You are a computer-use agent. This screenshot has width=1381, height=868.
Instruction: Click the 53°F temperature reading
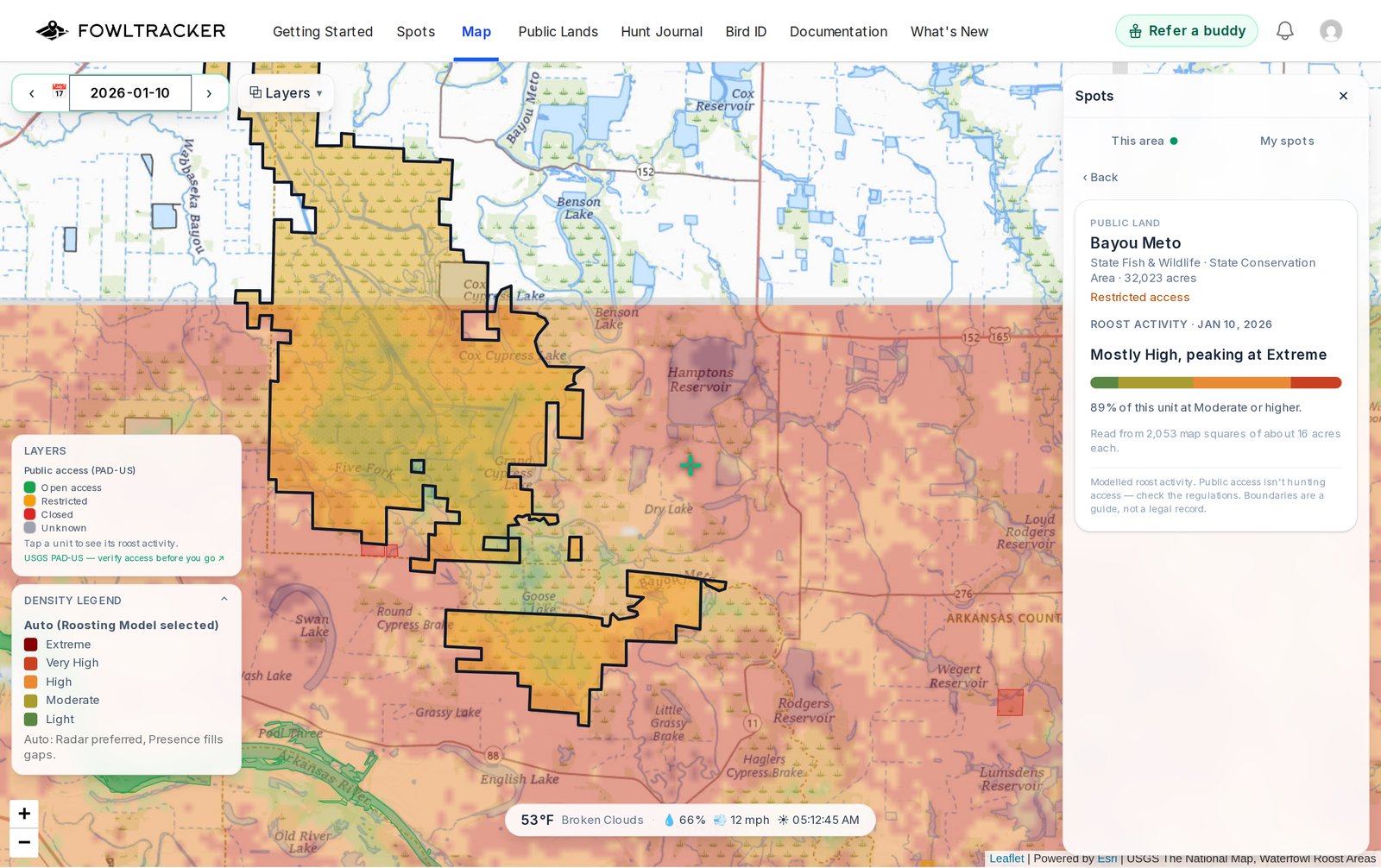click(537, 820)
